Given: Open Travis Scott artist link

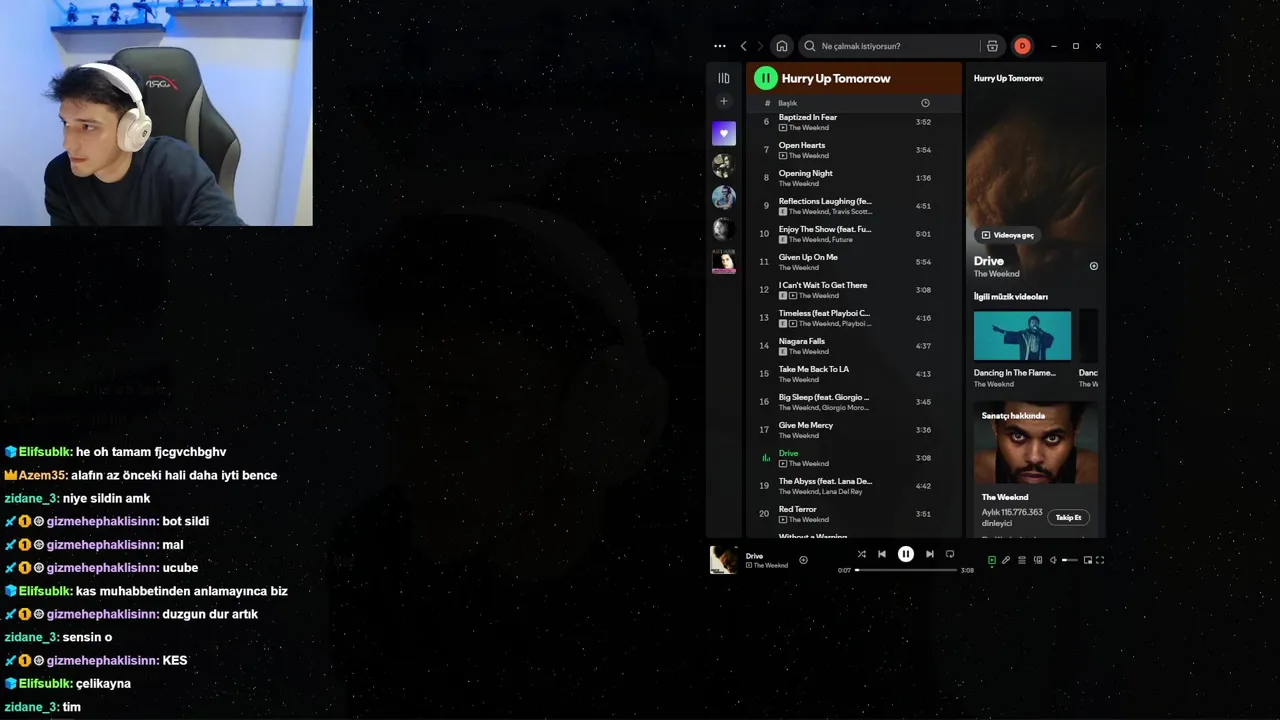Looking at the screenshot, I should 853,212.
